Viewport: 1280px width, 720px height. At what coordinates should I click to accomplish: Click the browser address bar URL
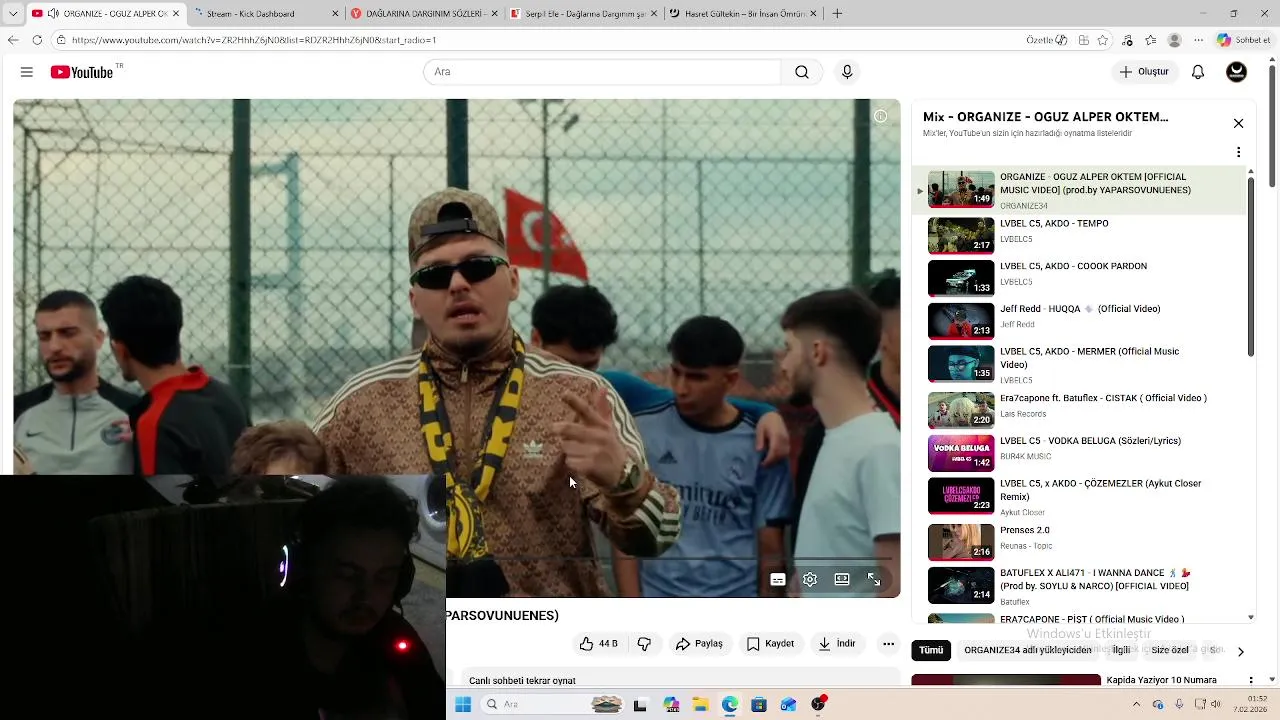pyautogui.click(x=254, y=40)
